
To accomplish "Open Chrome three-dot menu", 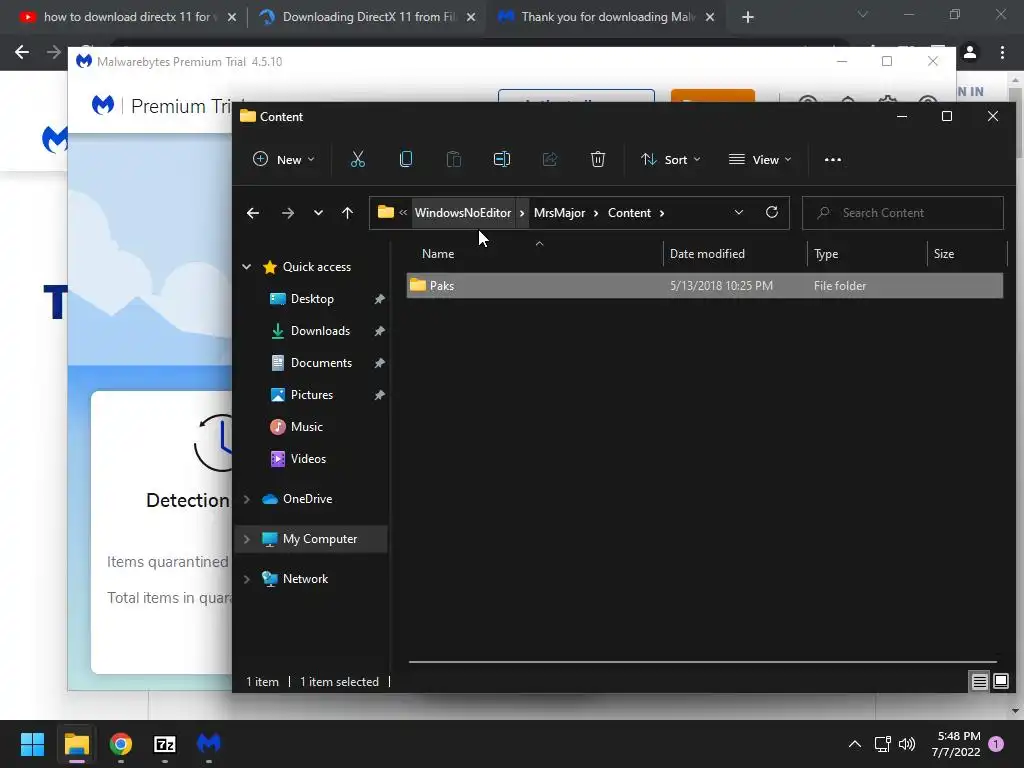I will 1002,52.
